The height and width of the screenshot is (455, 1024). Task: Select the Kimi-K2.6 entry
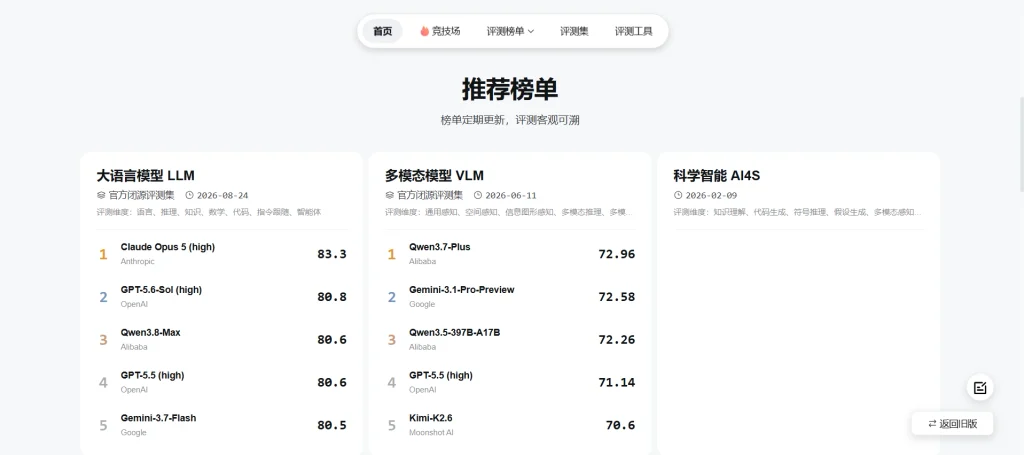pos(511,425)
